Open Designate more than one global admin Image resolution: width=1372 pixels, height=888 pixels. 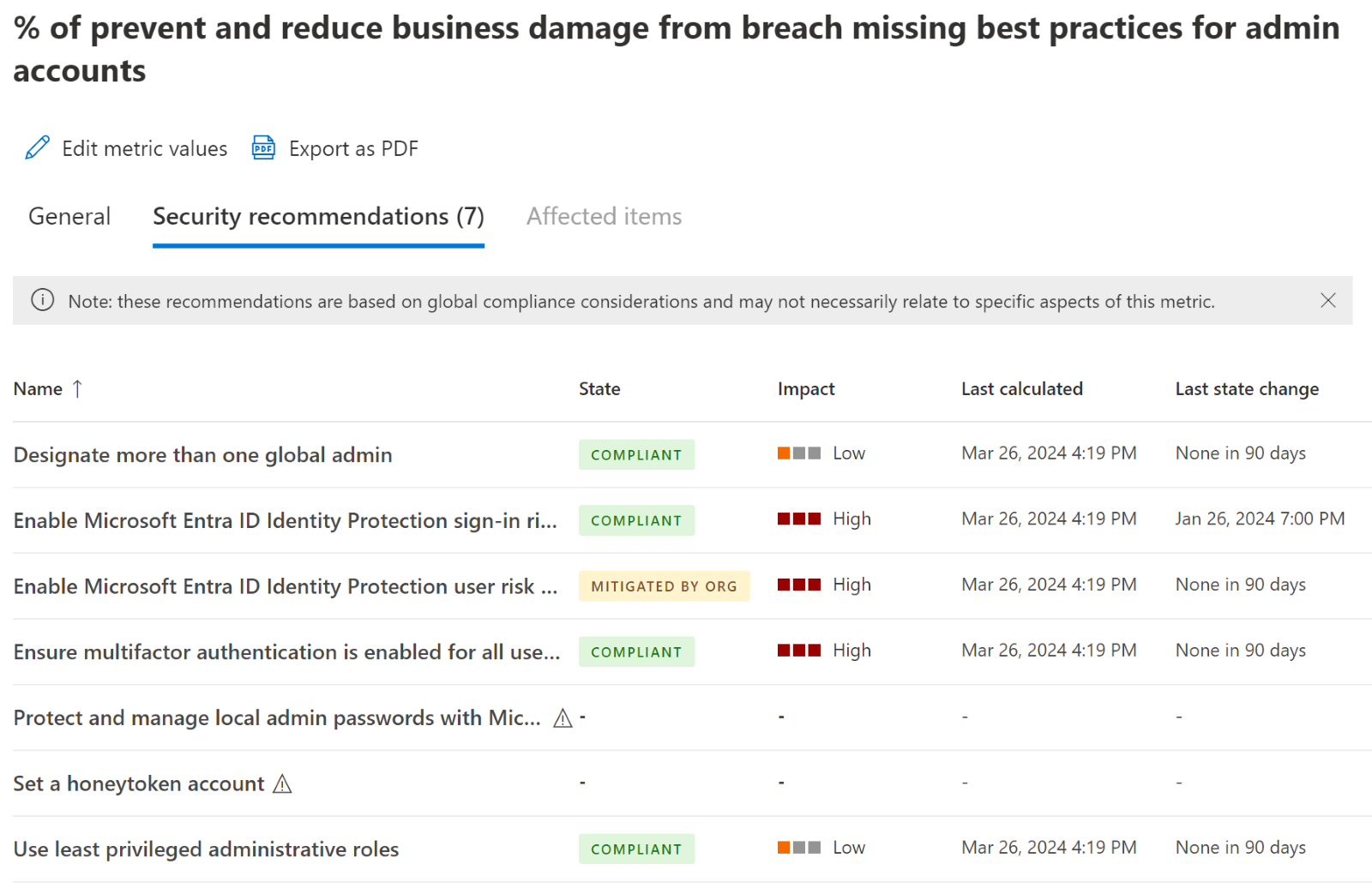[x=202, y=454]
